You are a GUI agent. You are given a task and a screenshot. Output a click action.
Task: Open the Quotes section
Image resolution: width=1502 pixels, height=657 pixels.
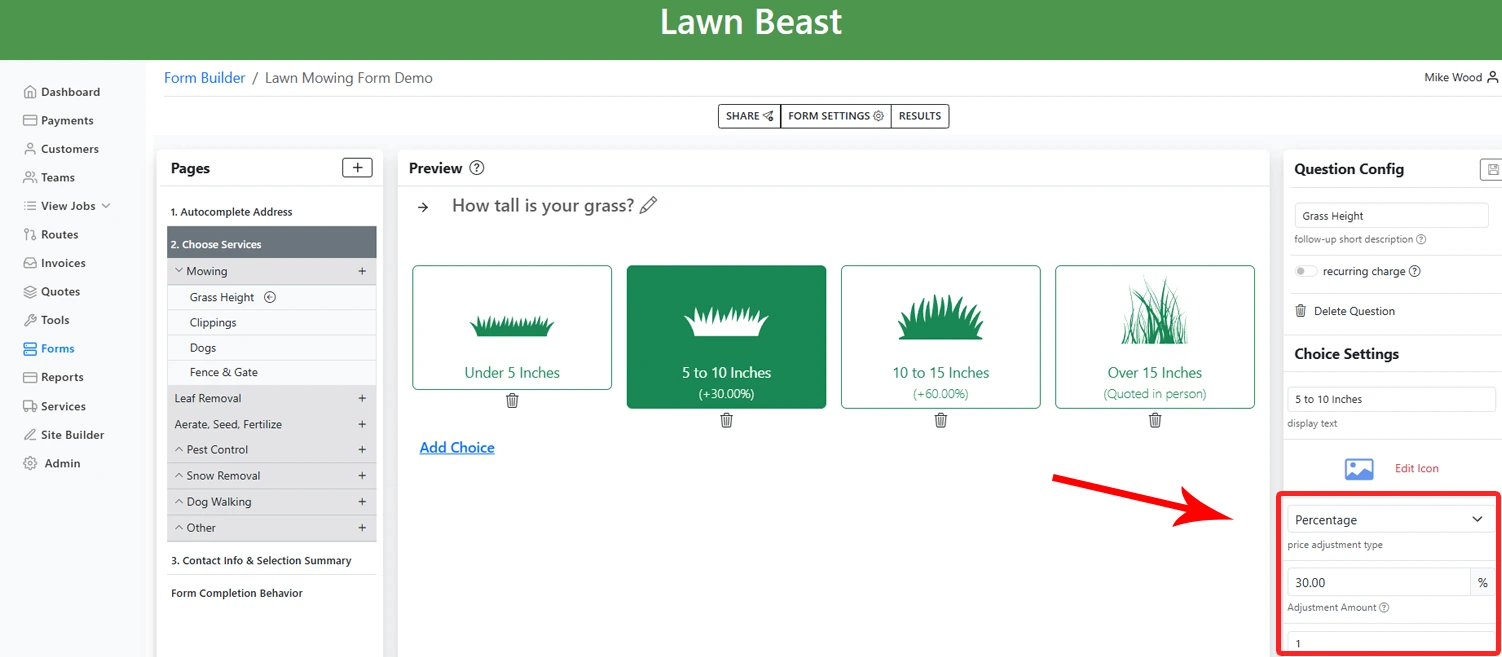click(52, 292)
